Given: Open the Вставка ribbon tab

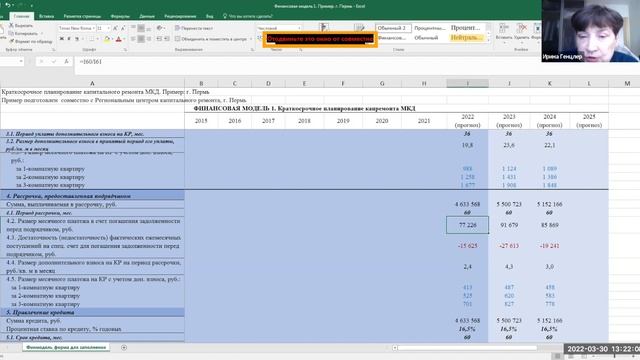Looking at the screenshot, I should point(46,16).
